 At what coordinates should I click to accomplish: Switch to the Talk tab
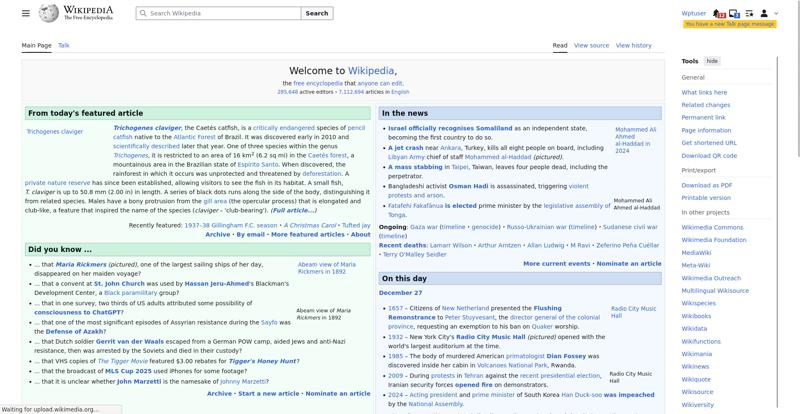[x=64, y=45]
